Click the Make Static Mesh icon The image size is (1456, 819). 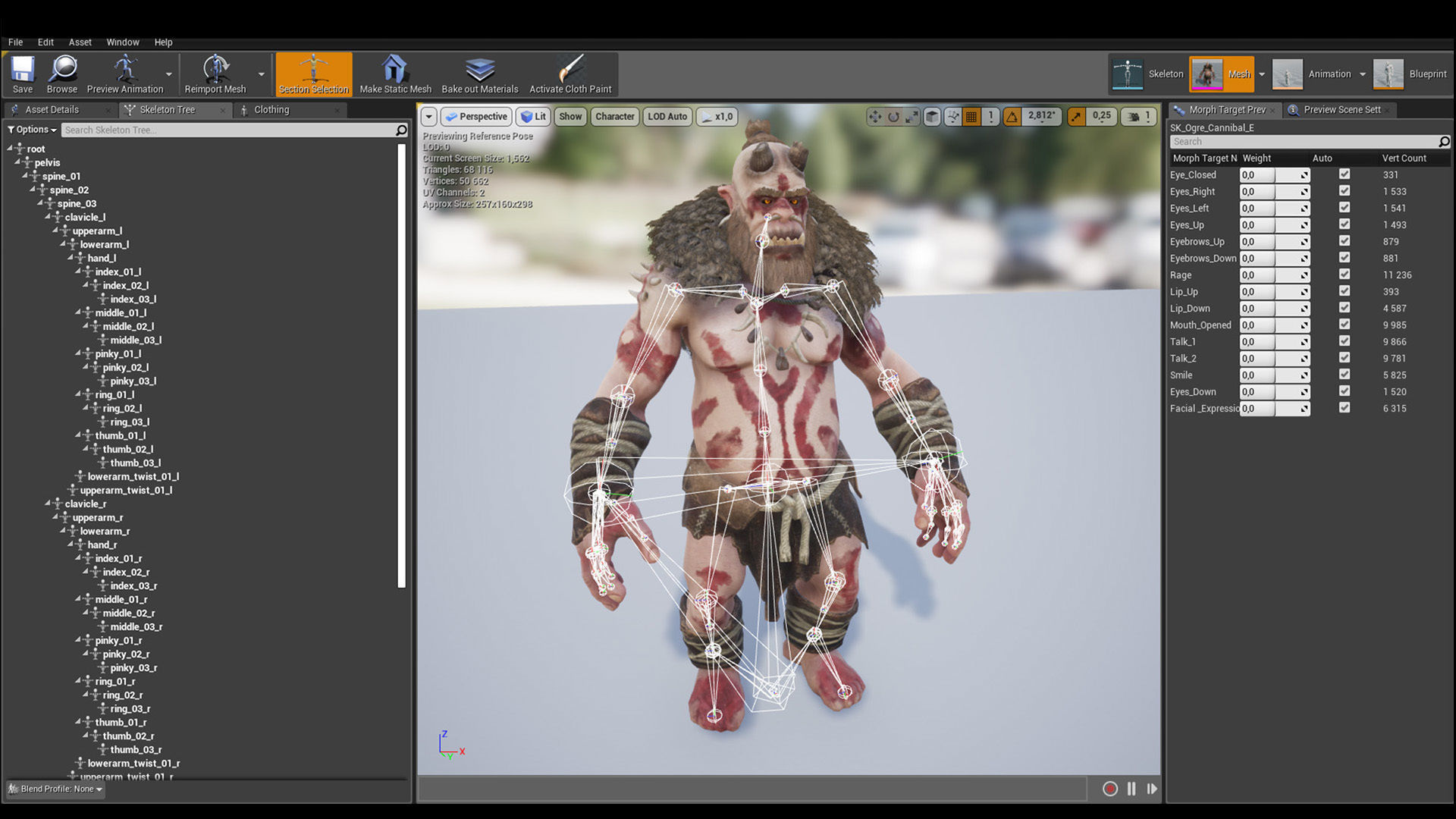click(x=395, y=74)
